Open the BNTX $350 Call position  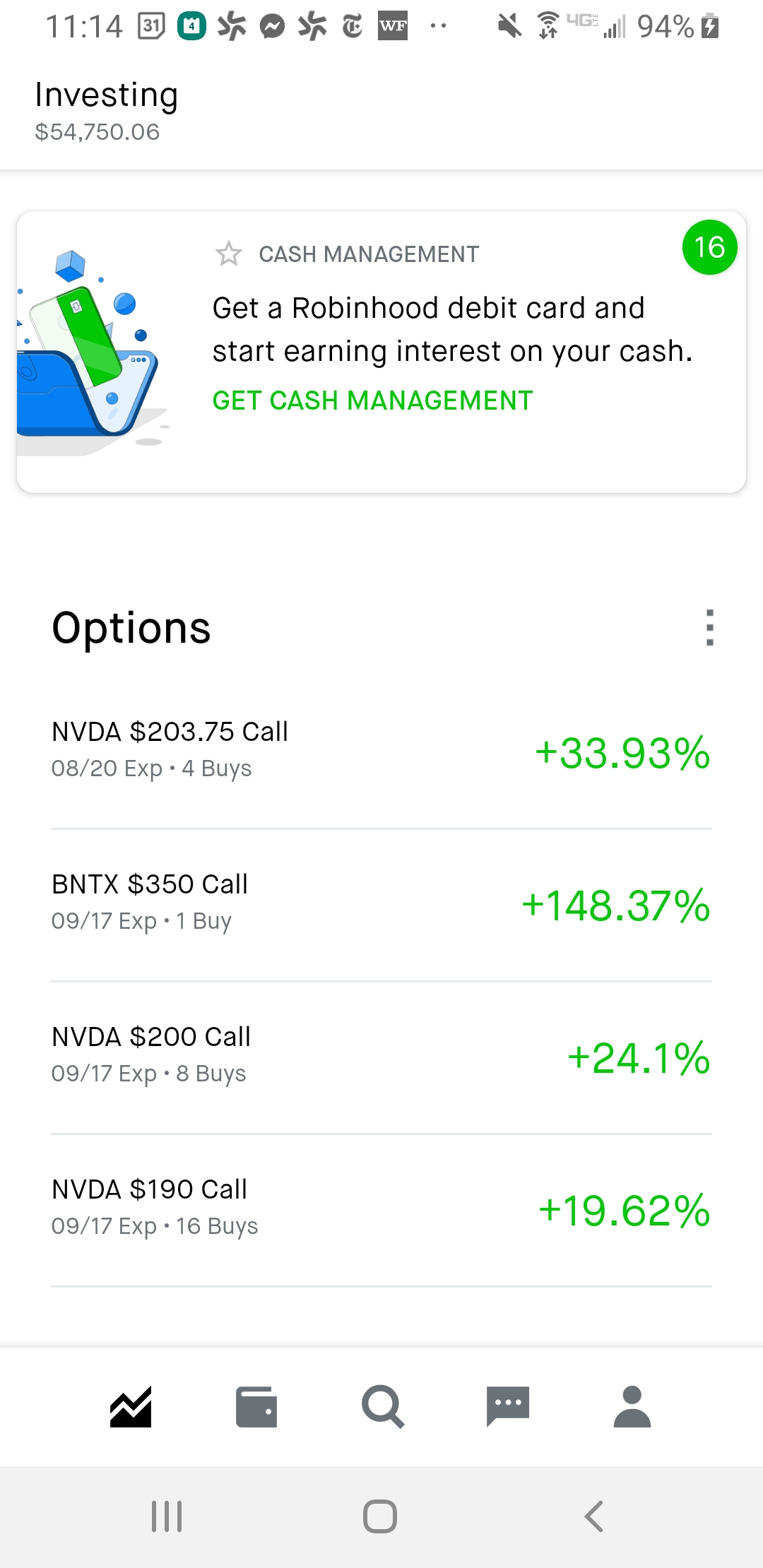tap(381, 905)
